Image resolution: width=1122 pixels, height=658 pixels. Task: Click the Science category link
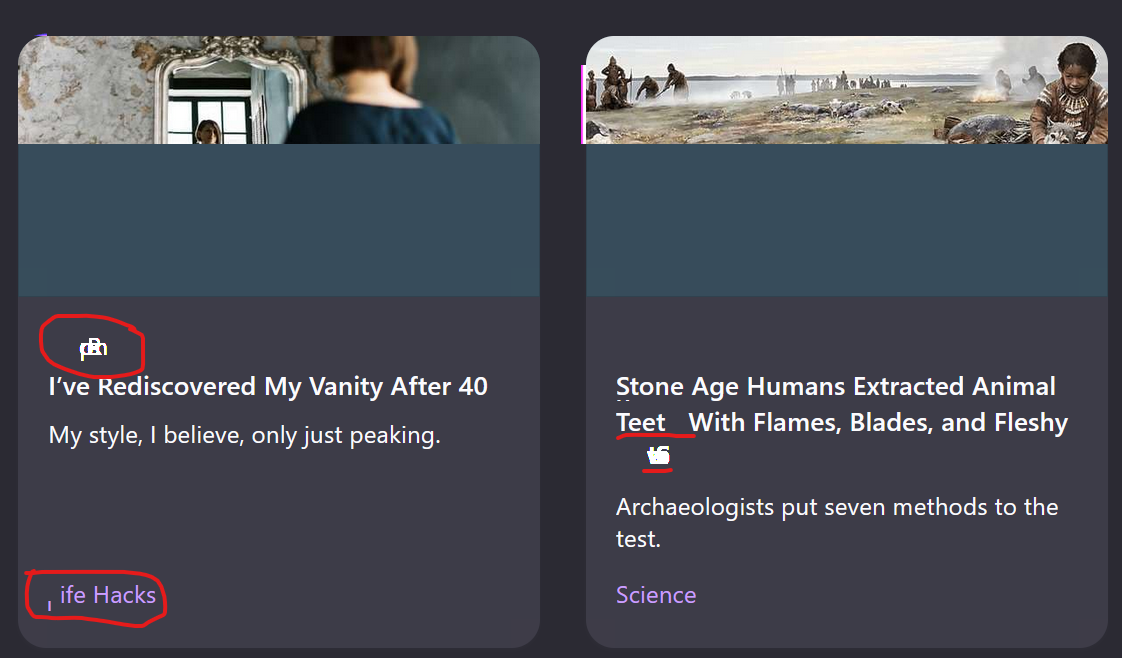[x=656, y=595]
